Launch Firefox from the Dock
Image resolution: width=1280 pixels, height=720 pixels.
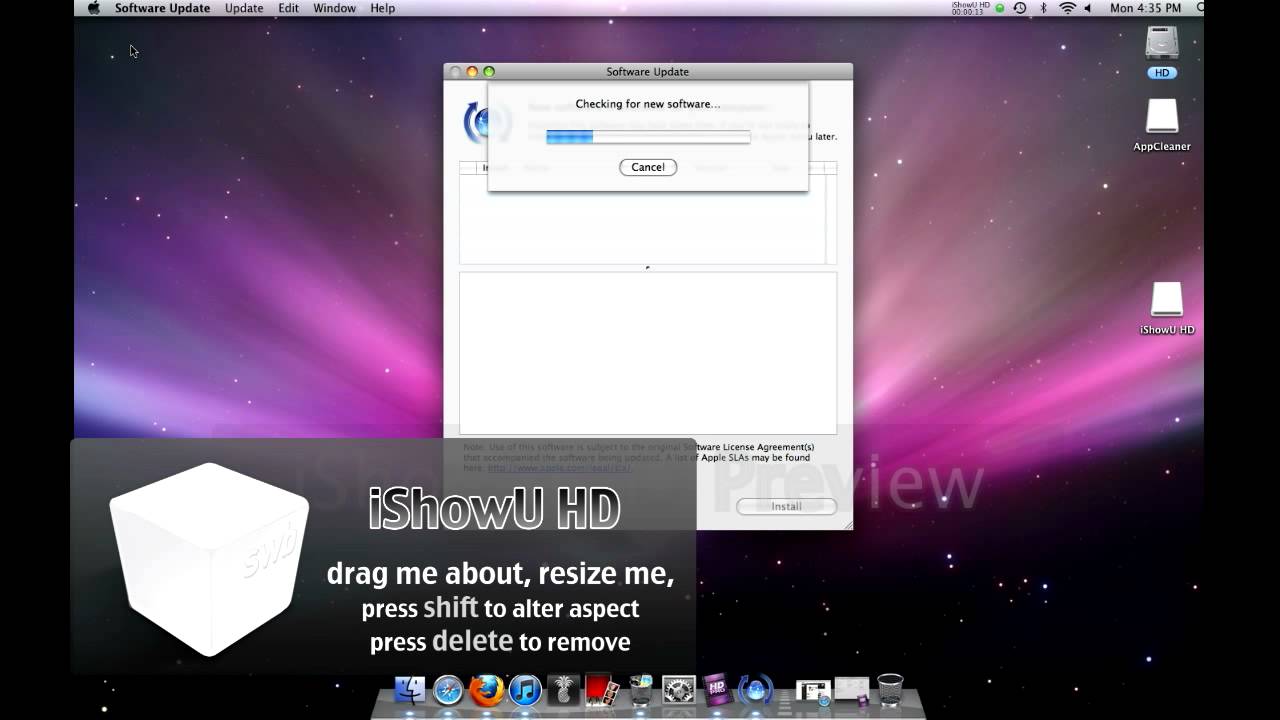coord(487,690)
